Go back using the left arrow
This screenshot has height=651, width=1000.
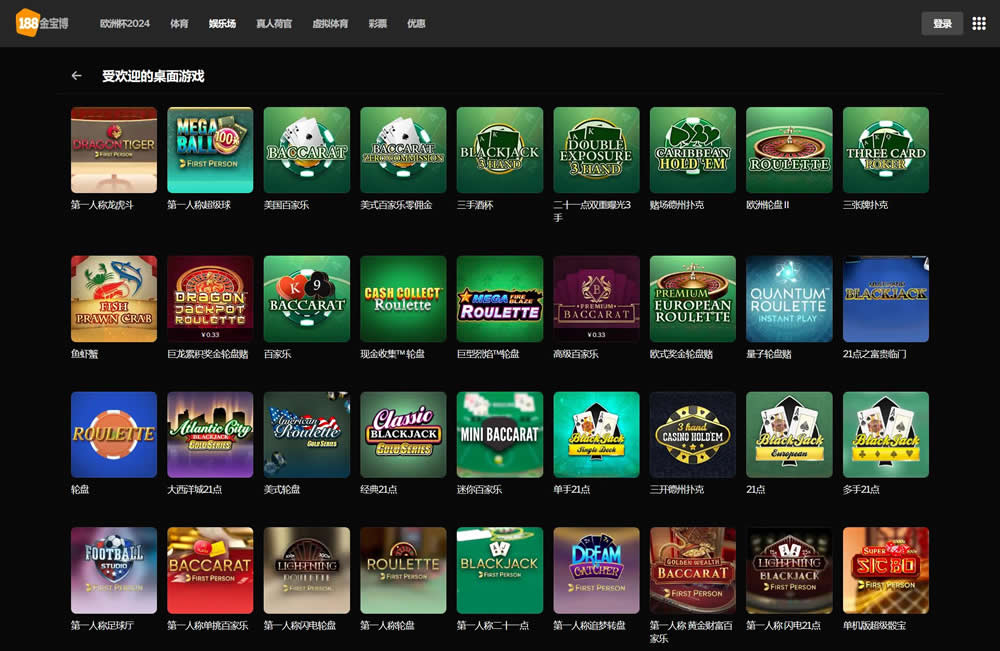tap(77, 76)
